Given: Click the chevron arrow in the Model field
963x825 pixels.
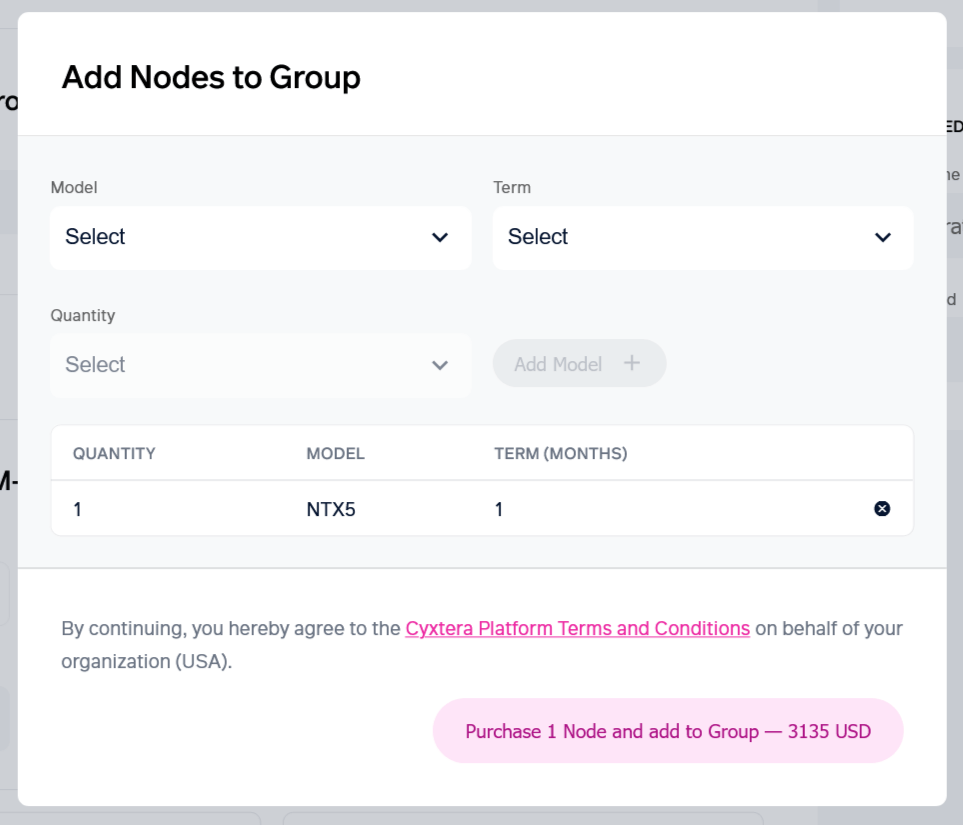Looking at the screenshot, I should tap(440, 238).
